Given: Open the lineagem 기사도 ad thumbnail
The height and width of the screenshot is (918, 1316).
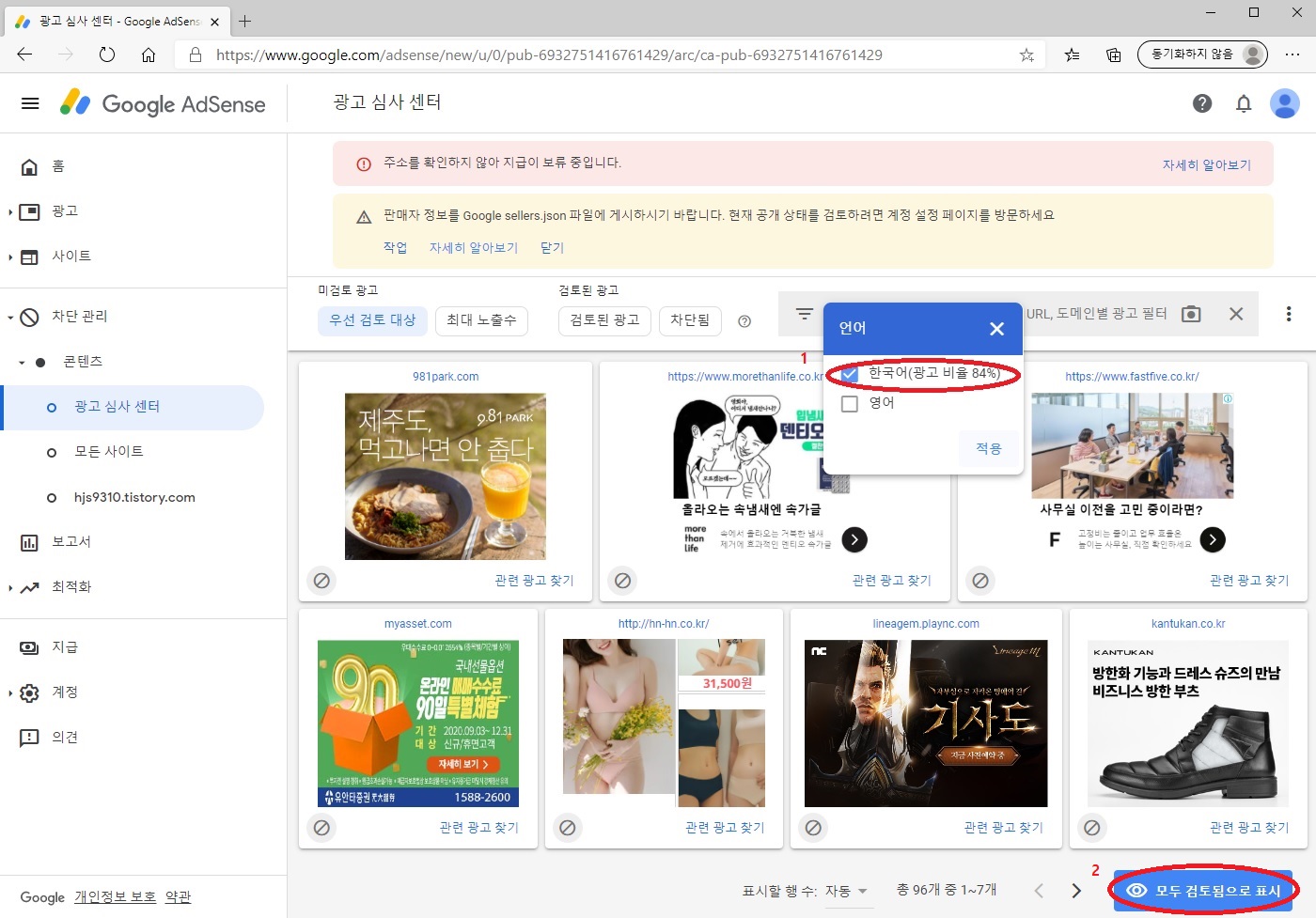Looking at the screenshot, I should (x=926, y=724).
